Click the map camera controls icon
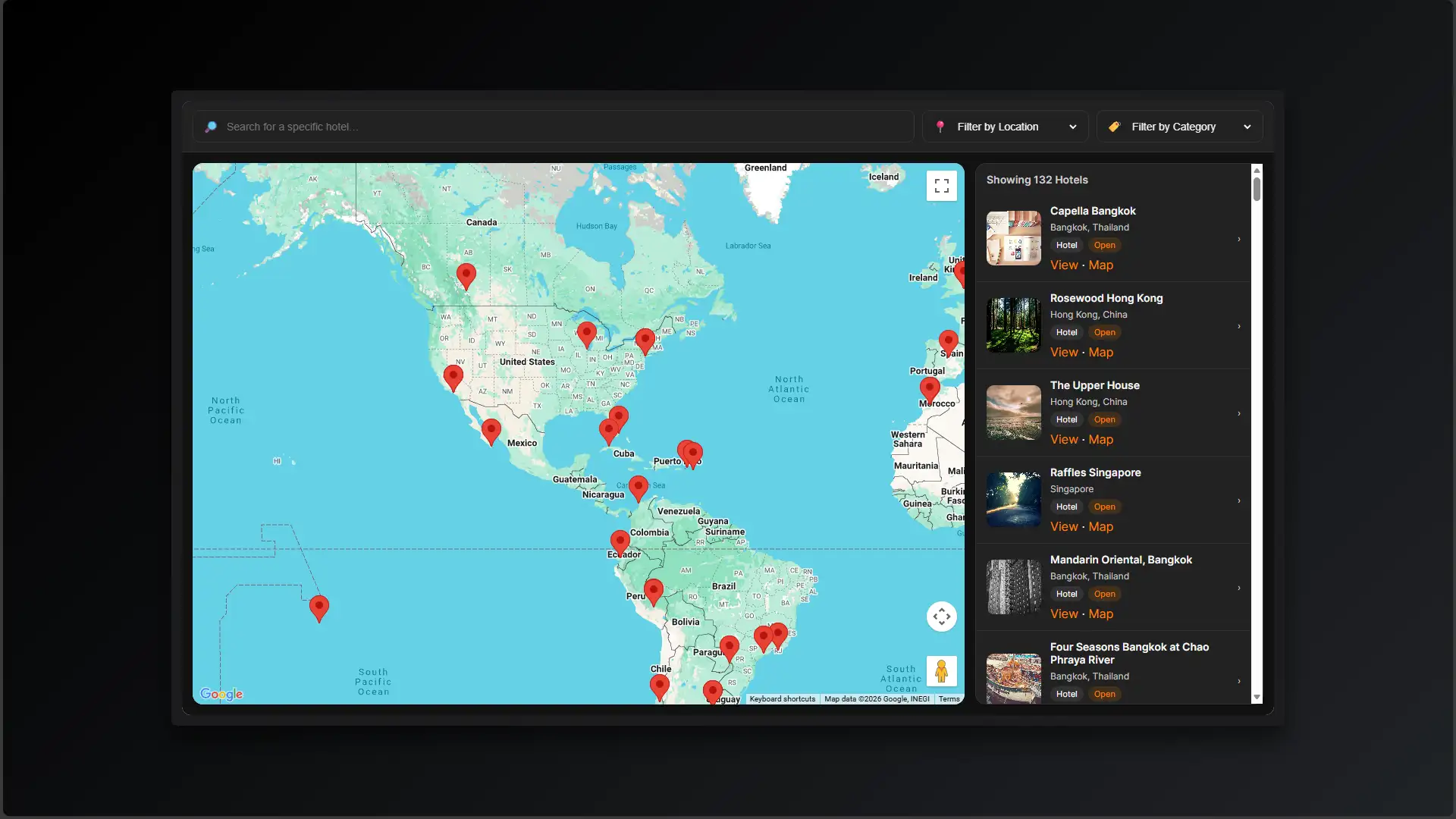Viewport: 1456px width, 819px height. coord(941,617)
